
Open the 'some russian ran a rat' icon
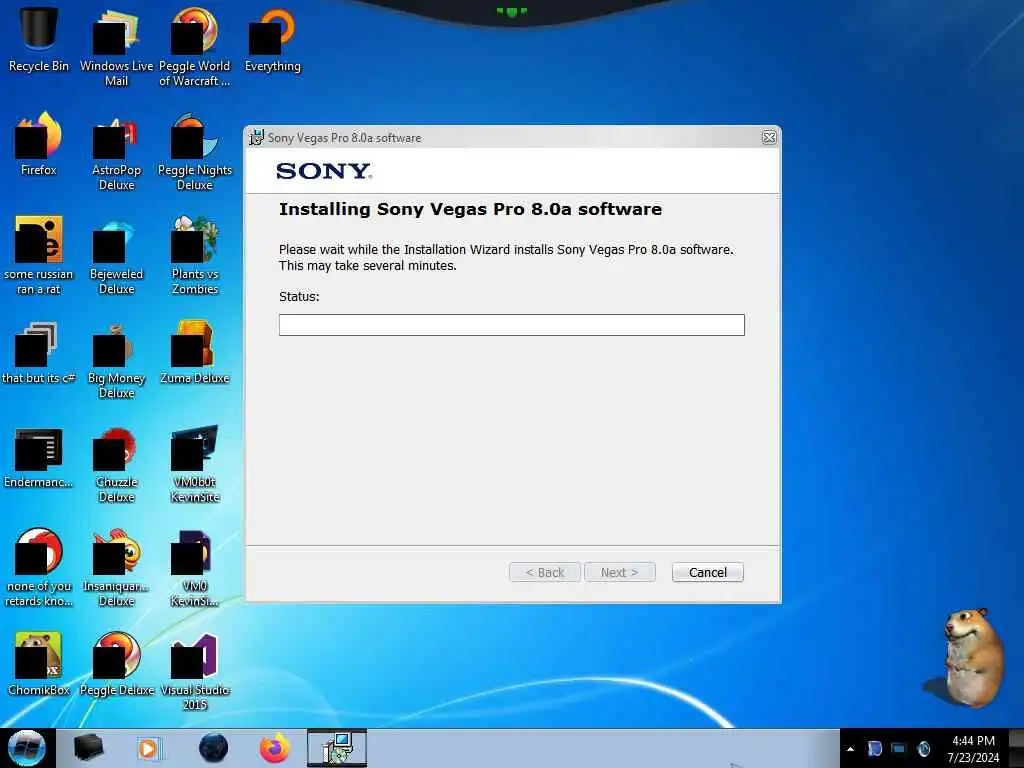click(x=39, y=255)
